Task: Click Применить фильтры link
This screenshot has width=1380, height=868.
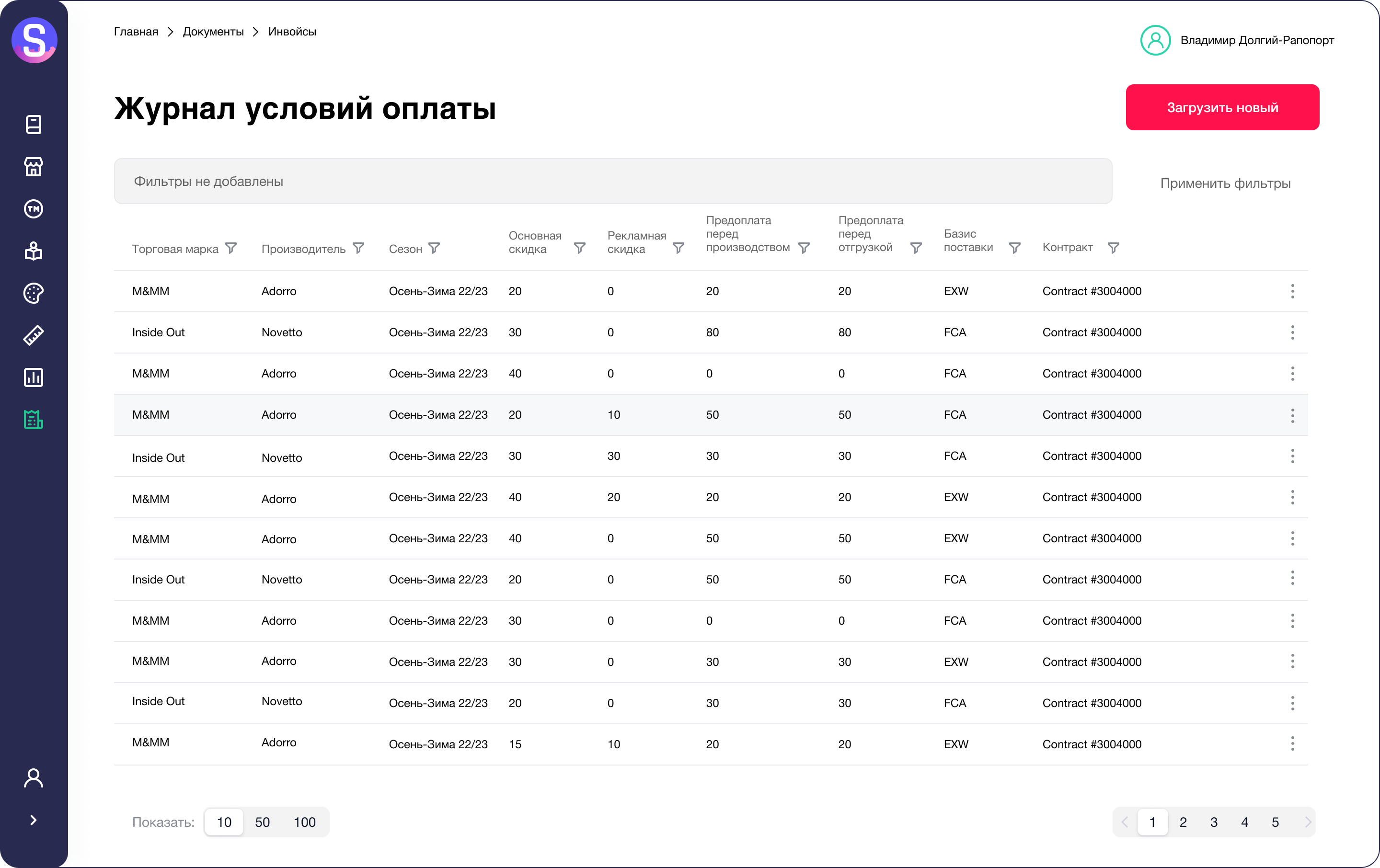Action: coord(1225,183)
